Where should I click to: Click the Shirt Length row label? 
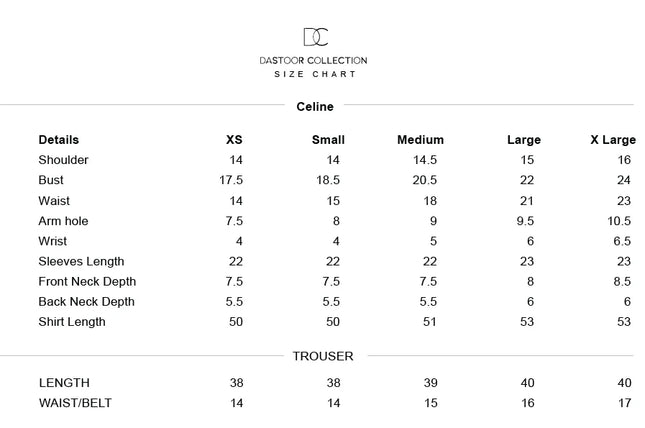(x=72, y=322)
